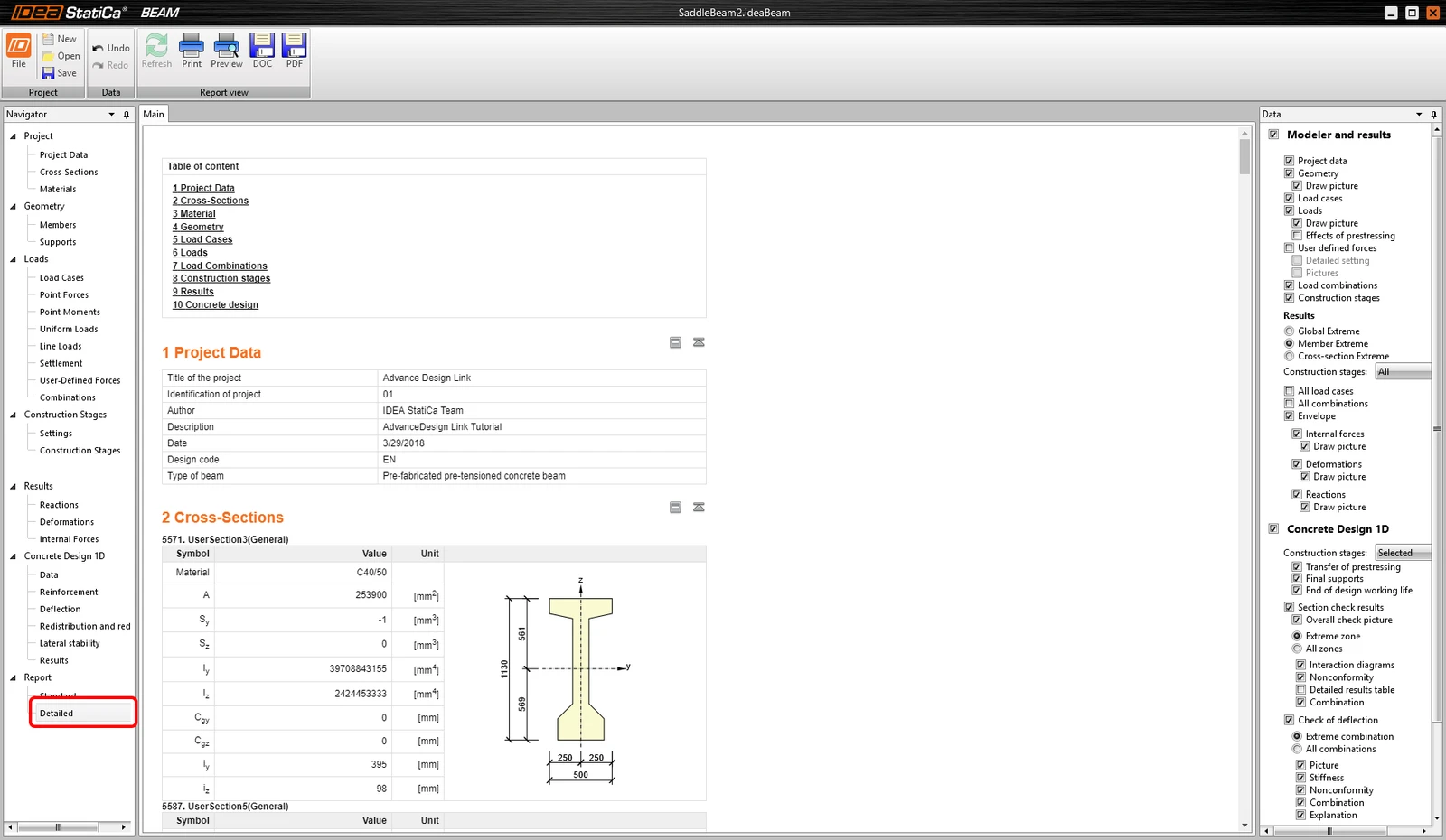
Task: Open Data panel dropdown arrow
Action: click(x=1419, y=115)
